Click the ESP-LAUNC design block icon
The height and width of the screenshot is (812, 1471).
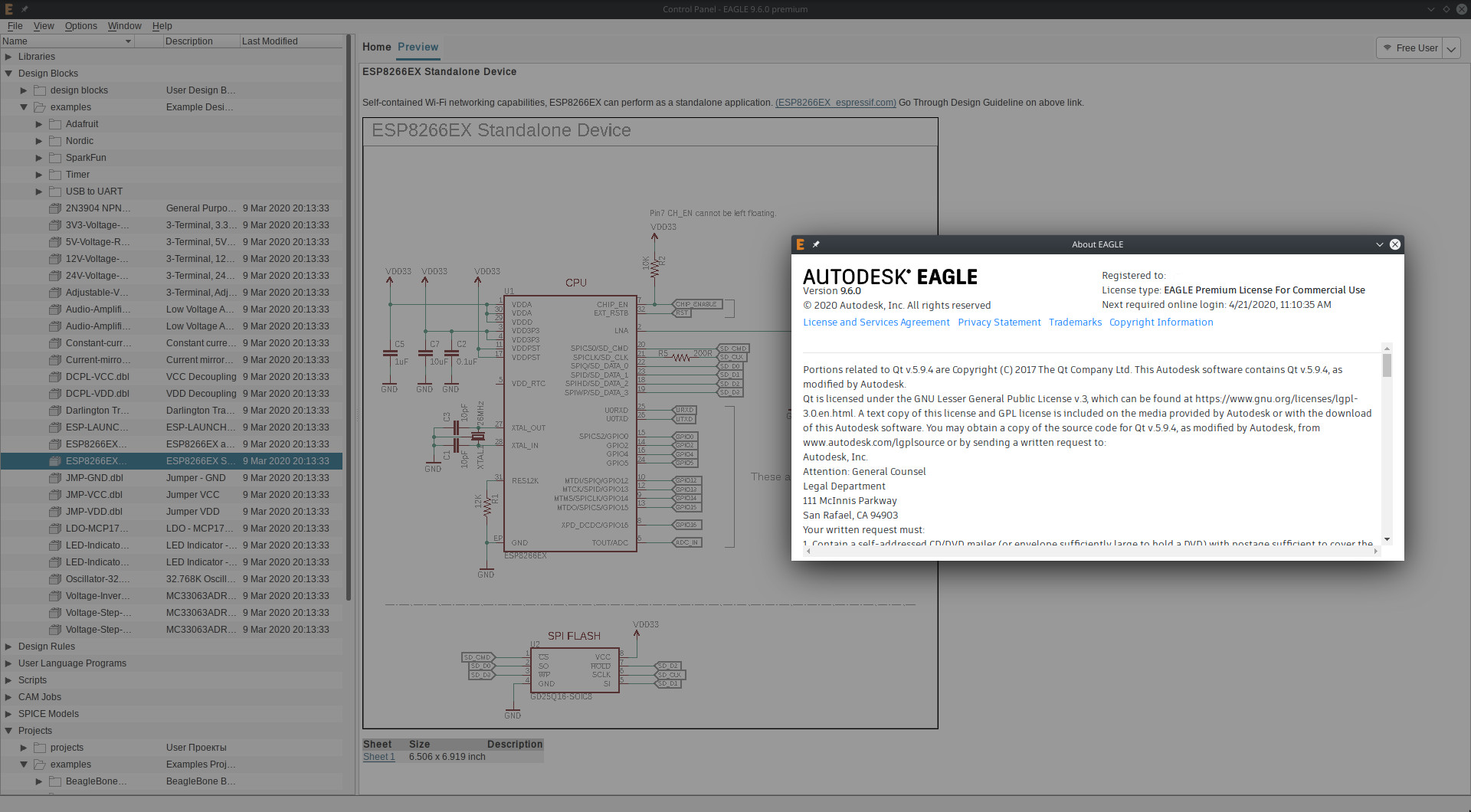coord(55,427)
